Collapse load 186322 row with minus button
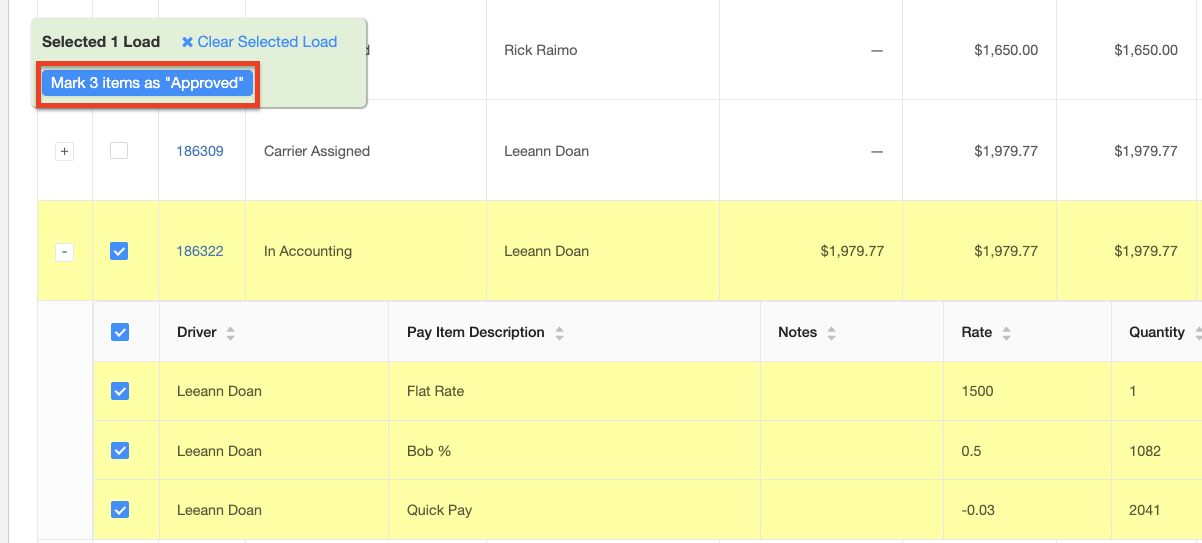The image size is (1202, 543). (64, 252)
